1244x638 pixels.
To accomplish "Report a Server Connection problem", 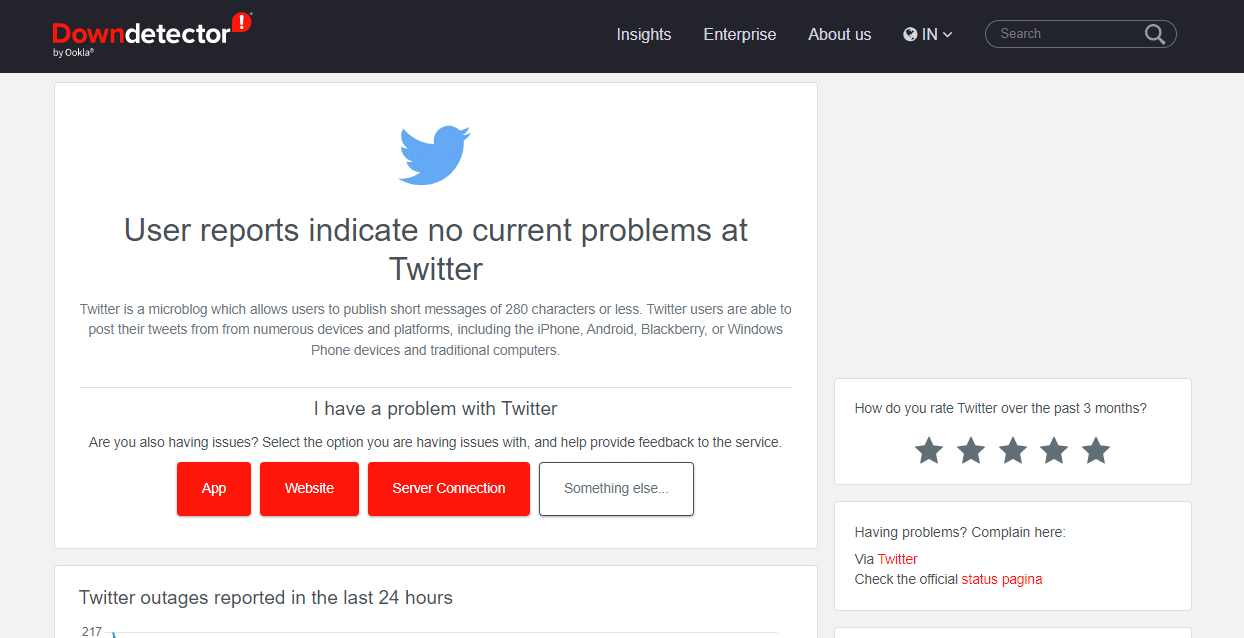I will click(449, 489).
